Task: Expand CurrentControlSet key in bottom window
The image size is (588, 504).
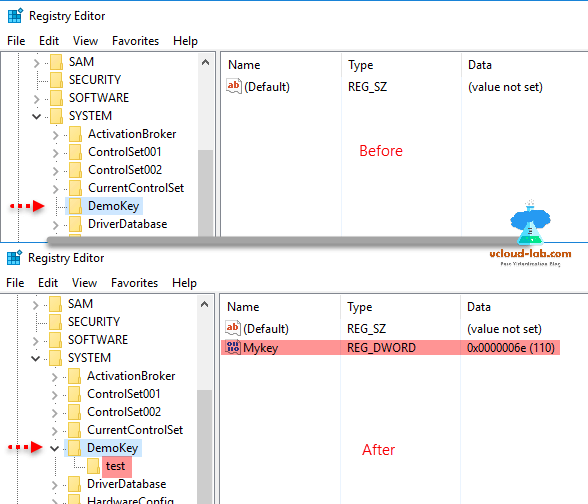Action: pos(54,430)
